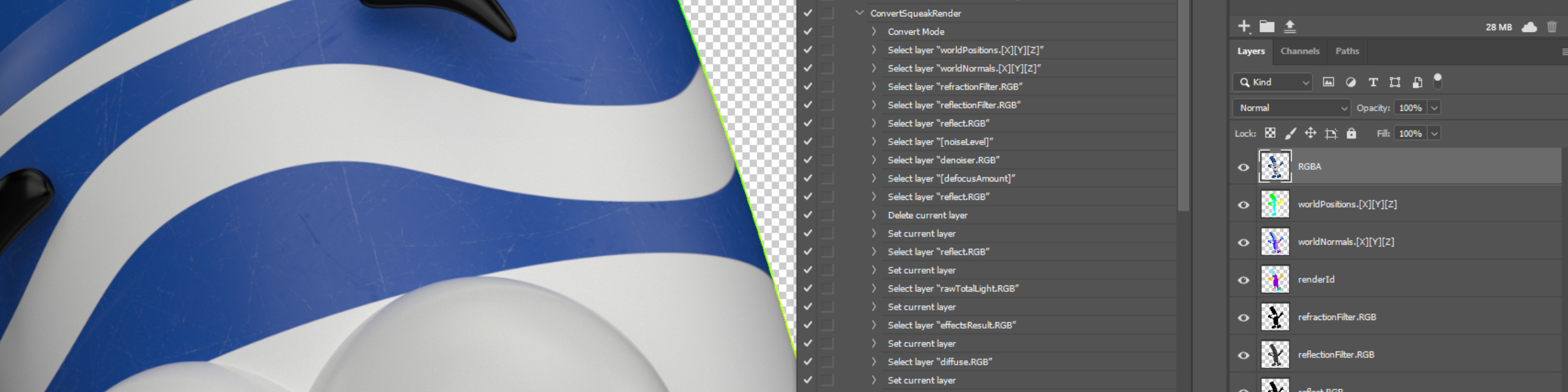Click the upload arrow icon beside the folder
The height and width of the screenshot is (392, 1568).
1290,26
